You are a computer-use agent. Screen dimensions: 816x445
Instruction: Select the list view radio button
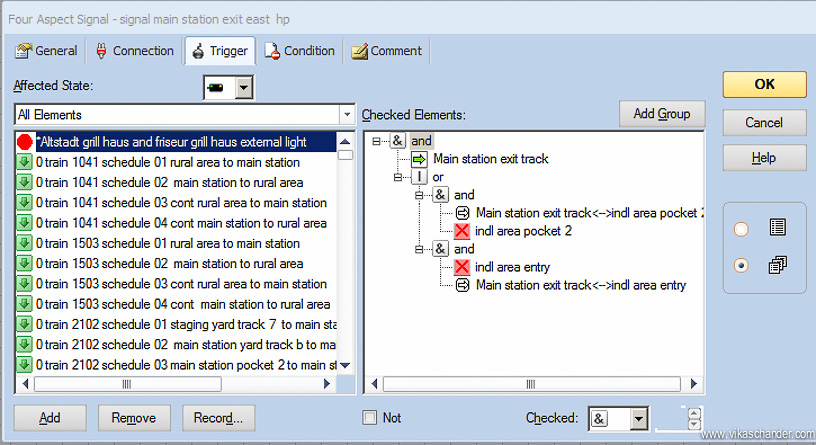[x=741, y=229]
